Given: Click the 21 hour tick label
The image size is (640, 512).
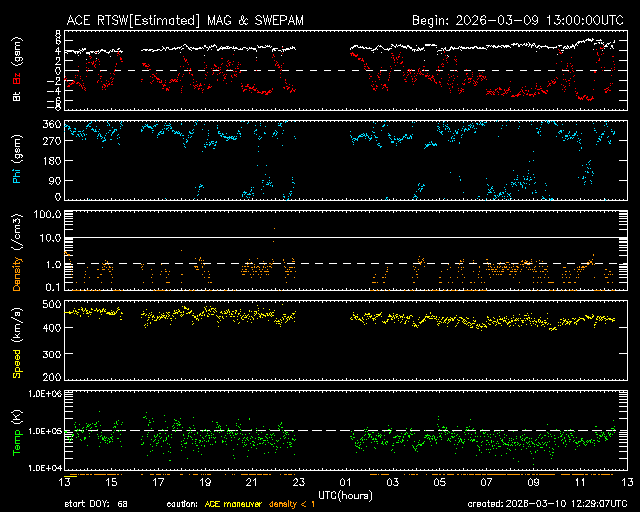Looking at the screenshot, I should [252, 482].
